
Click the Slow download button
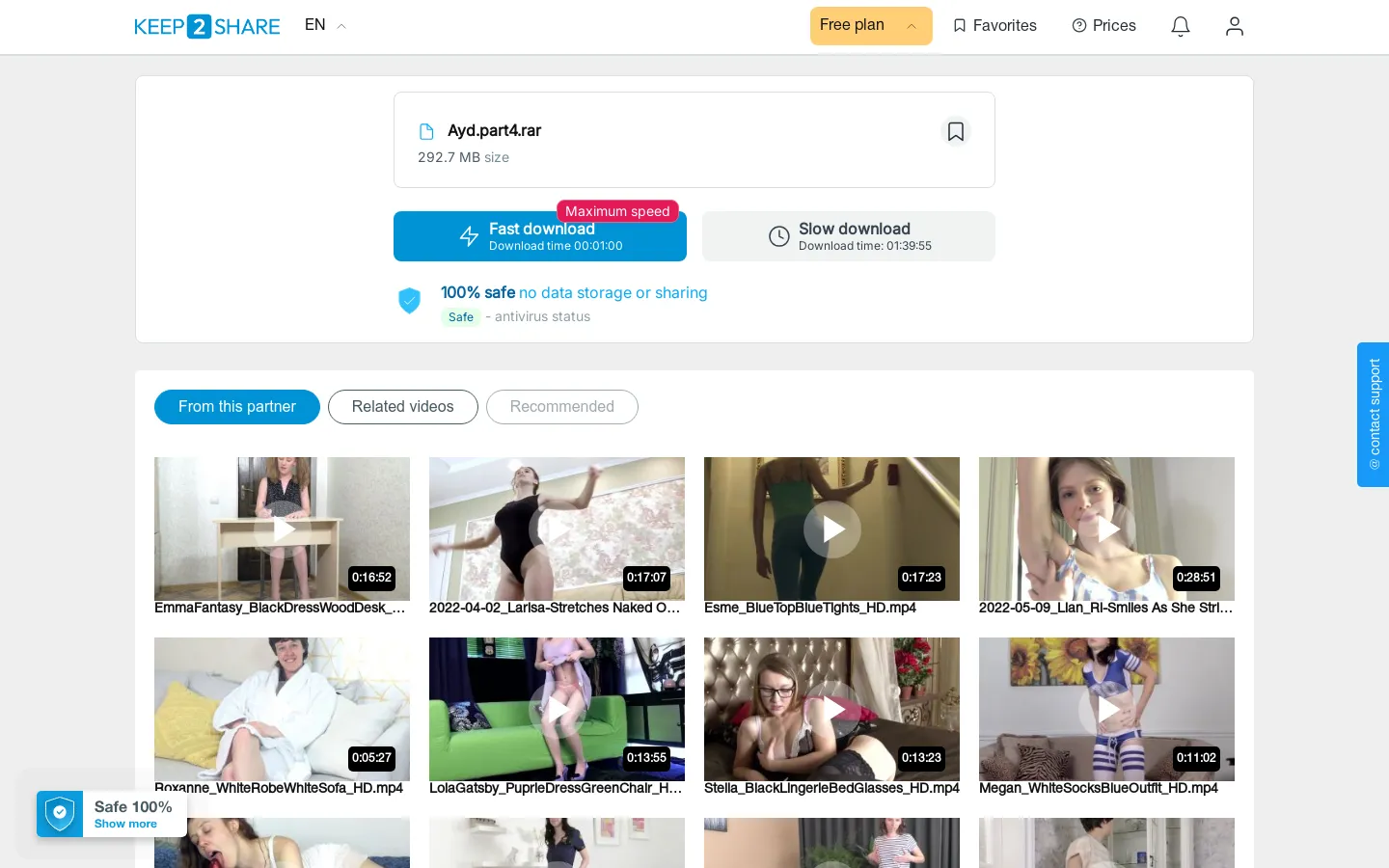point(849,236)
